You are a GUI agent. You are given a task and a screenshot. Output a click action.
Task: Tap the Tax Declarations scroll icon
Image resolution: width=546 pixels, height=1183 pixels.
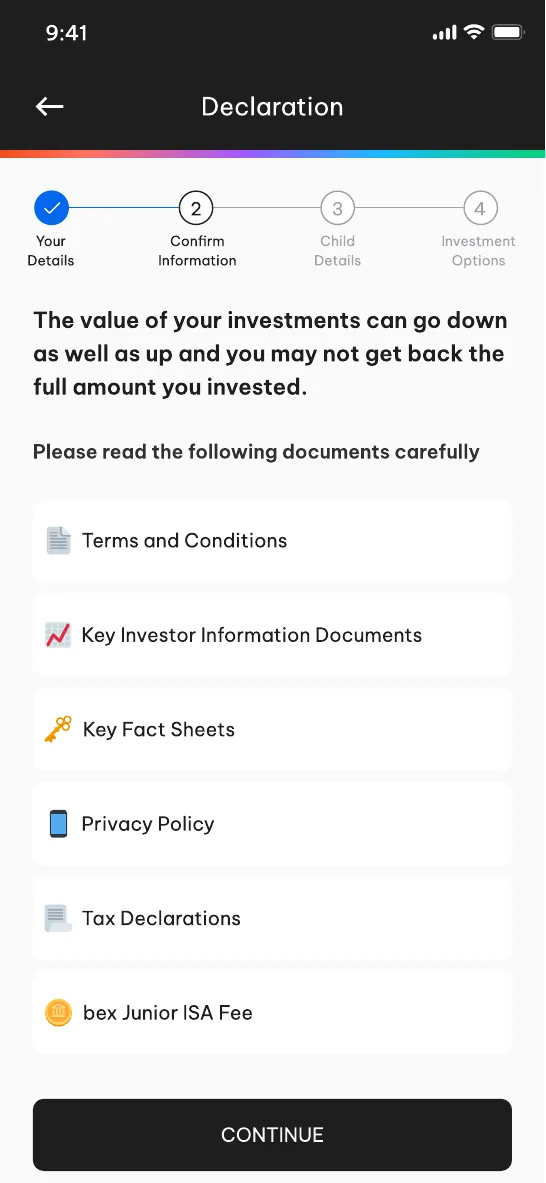pyautogui.click(x=58, y=918)
